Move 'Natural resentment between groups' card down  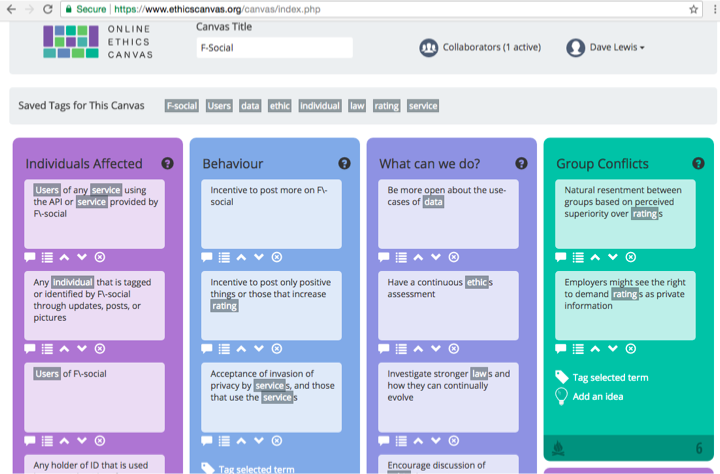coord(613,257)
